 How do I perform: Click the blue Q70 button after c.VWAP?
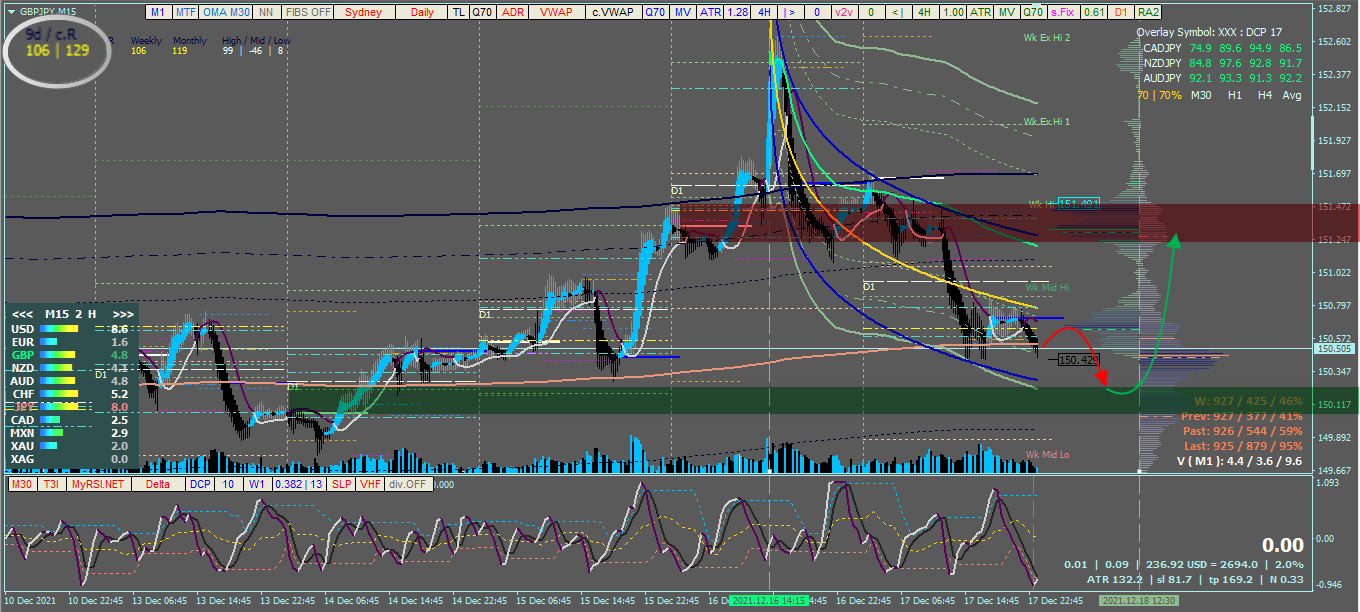pos(656,12)
